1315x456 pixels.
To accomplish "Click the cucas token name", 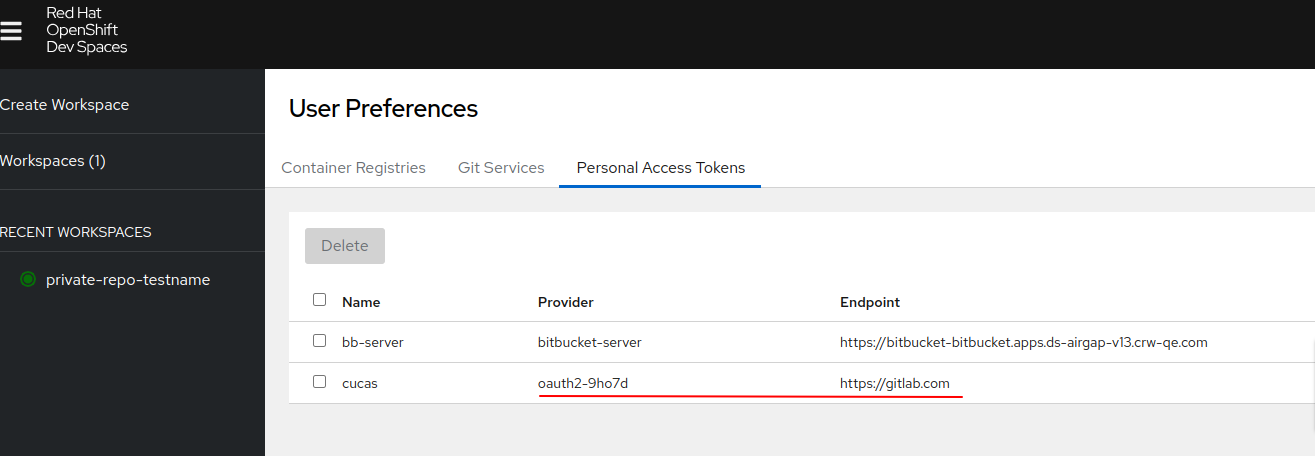I will pos(359,383).
